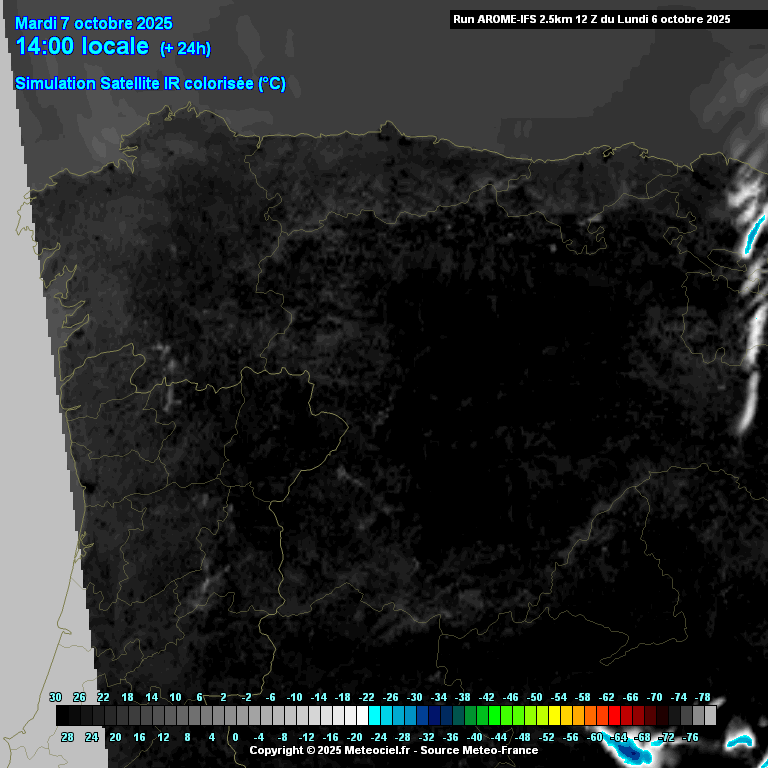
Task: Click the cyan -24 color scale swatch
Action: tap(375, 716)
